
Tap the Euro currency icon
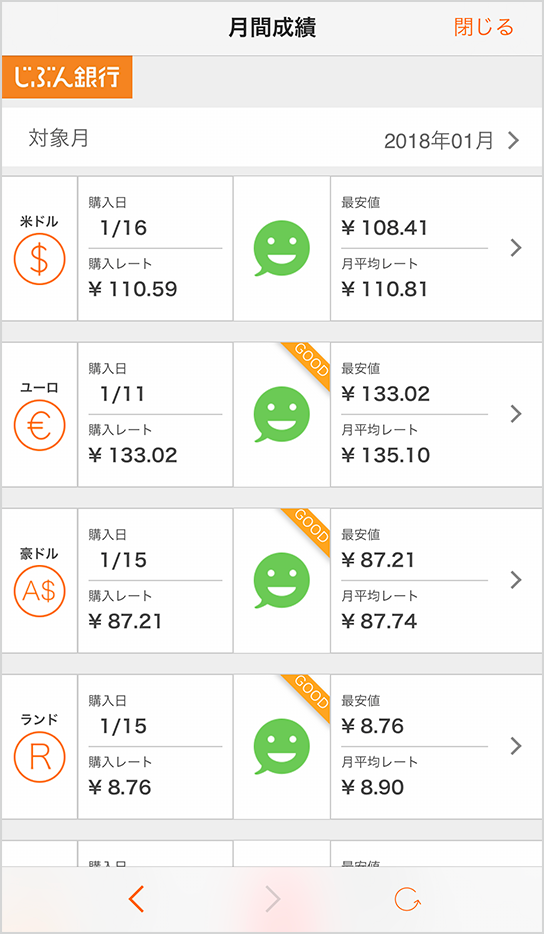39,425
